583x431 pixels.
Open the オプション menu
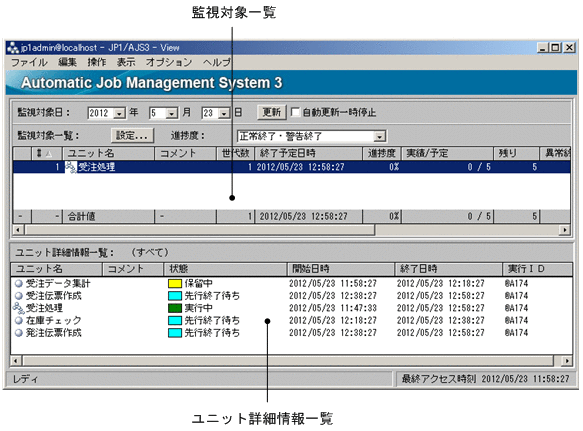(x=169, y=62)
